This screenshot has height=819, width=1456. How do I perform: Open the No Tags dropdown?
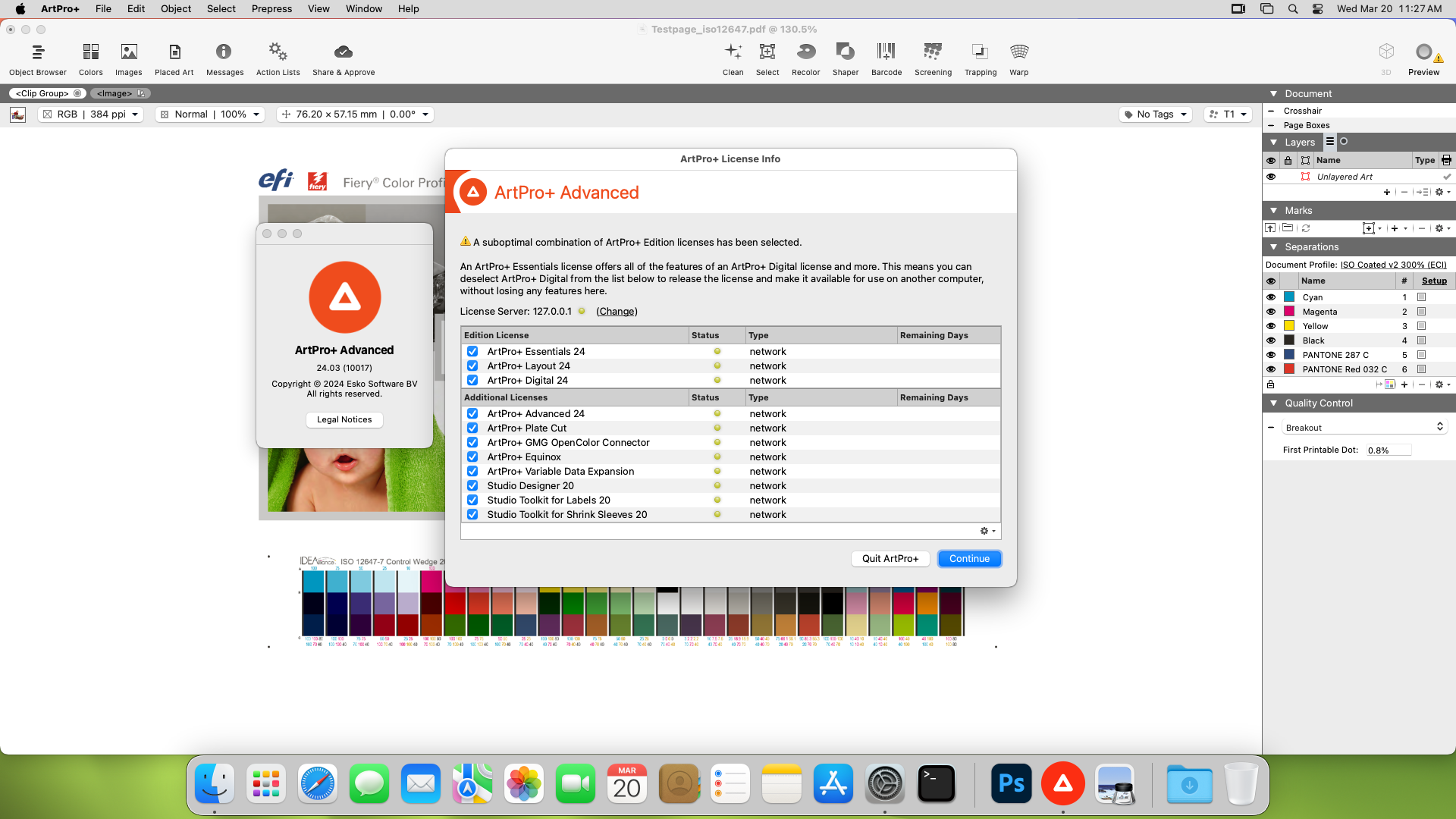1155,115
